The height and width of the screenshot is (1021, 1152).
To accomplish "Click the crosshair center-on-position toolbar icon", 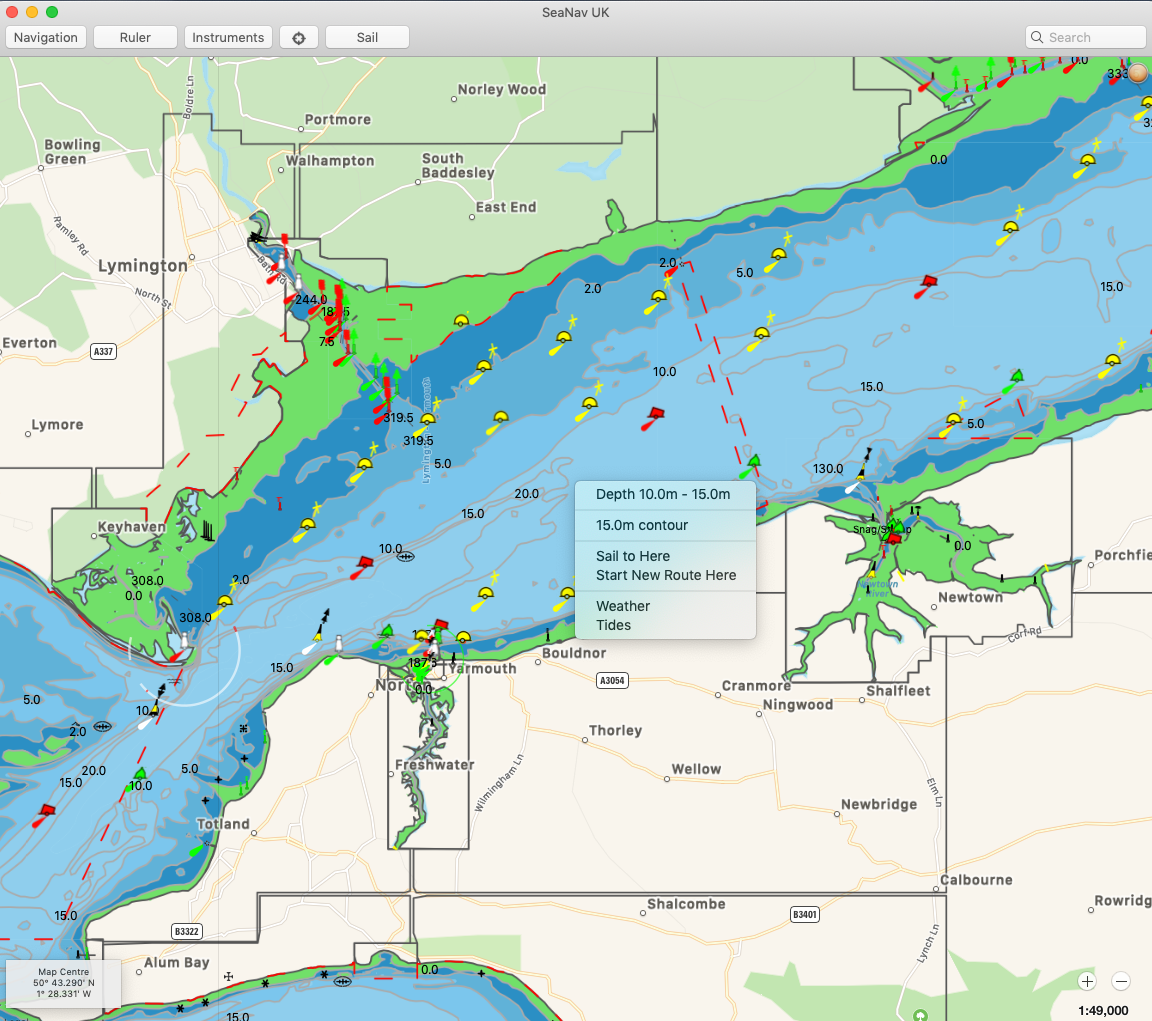I will 298,38.
